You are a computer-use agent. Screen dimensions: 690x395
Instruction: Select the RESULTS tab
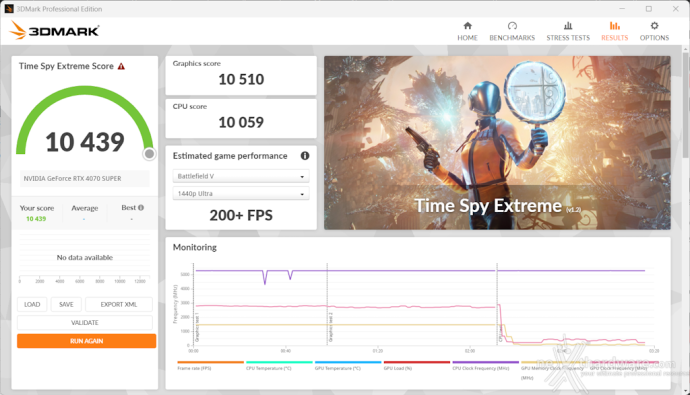point(614,31)
